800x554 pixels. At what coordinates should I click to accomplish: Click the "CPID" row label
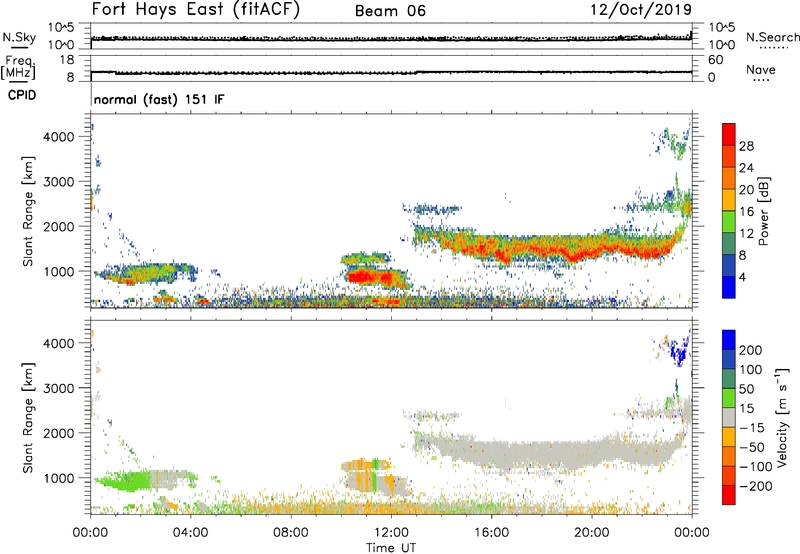[x=22, y=95]
